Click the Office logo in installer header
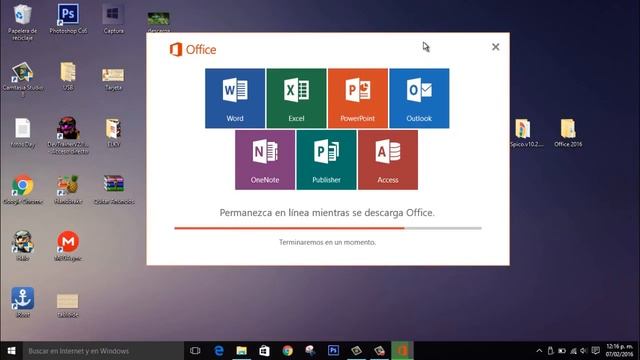The height and width of the screenshot is (360, 640). [193, 49]
